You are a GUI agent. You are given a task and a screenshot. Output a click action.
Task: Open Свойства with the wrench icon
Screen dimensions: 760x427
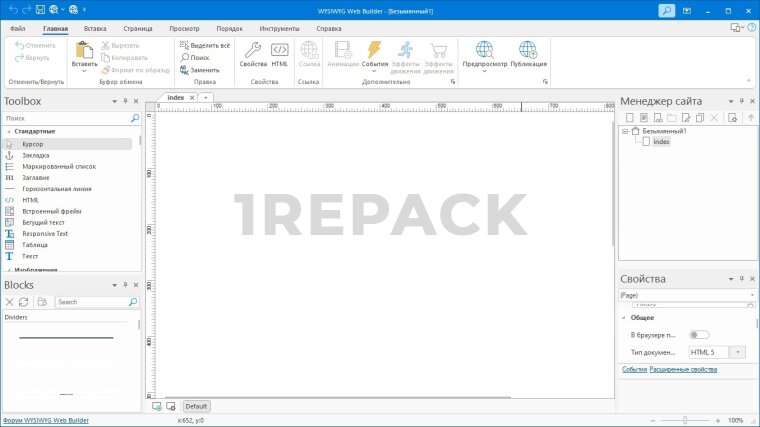tap(253, 50)
